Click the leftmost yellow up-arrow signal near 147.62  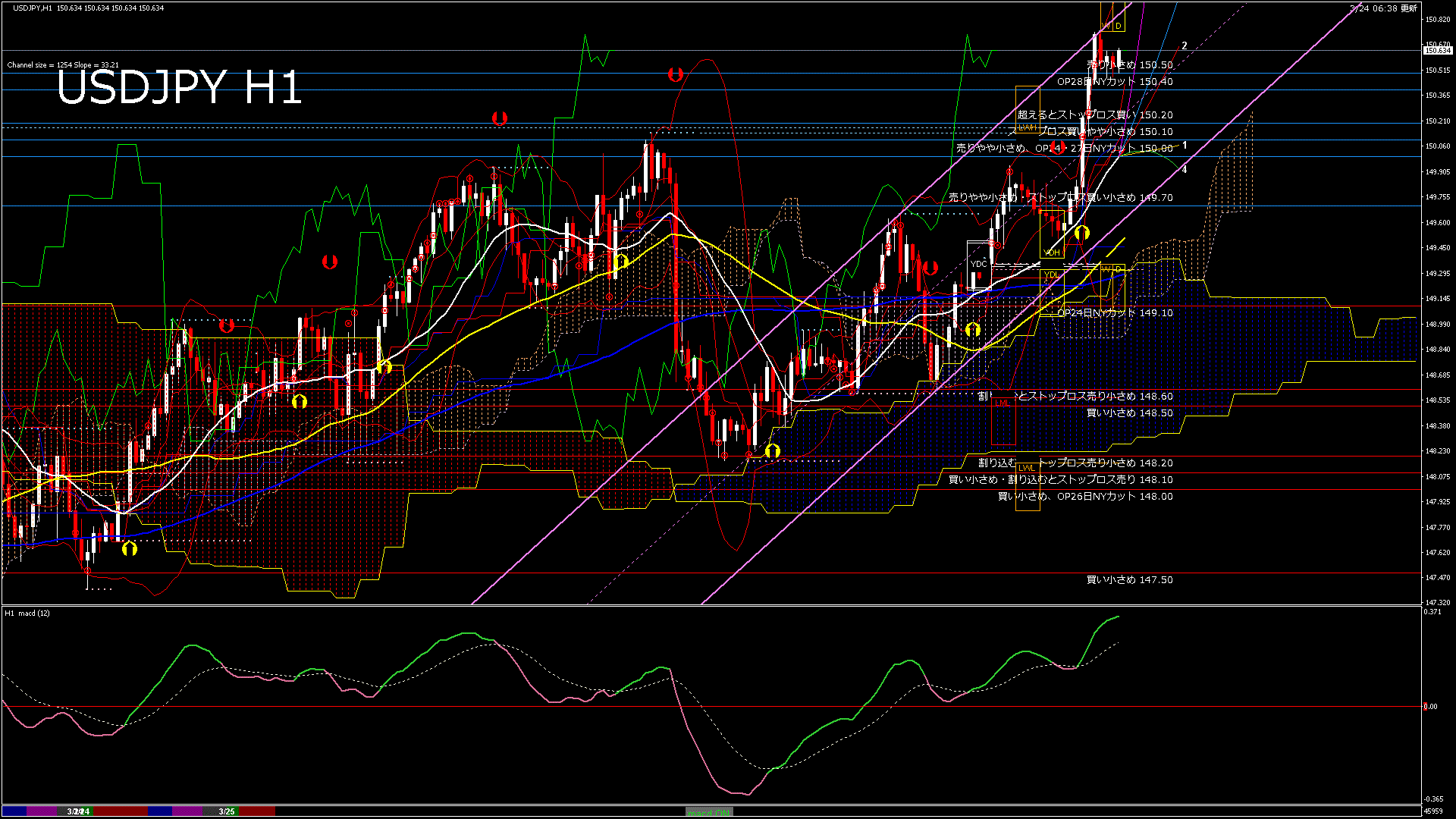(x=130, y=548)
